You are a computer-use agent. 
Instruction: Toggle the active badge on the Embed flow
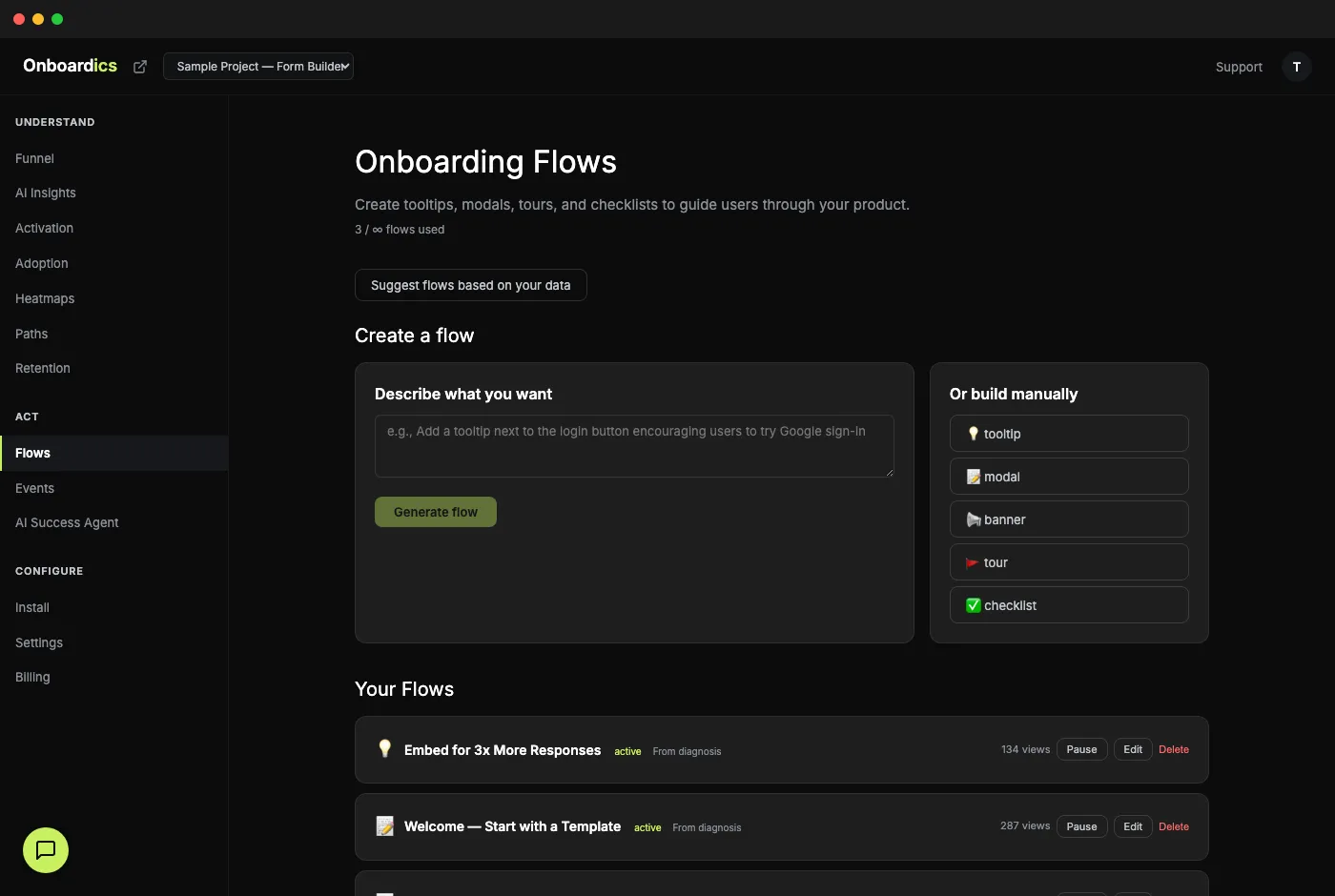pos(627,751)
